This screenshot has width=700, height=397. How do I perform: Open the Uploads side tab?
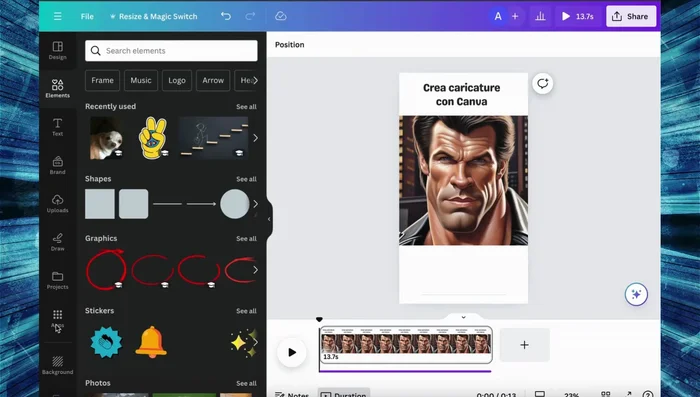coord(58,204)
